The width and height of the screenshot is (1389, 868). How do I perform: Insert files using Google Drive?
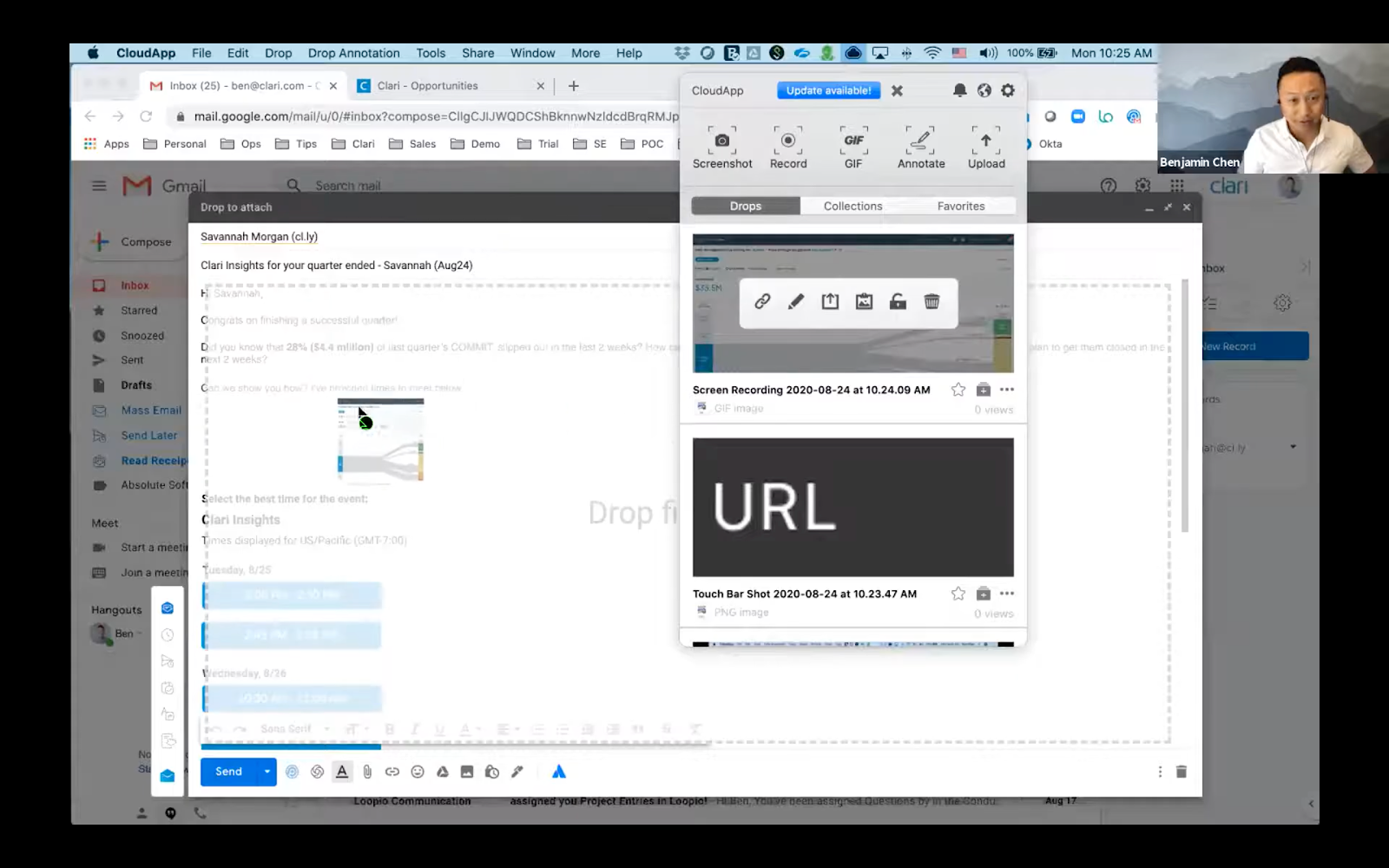coord(443,772)
